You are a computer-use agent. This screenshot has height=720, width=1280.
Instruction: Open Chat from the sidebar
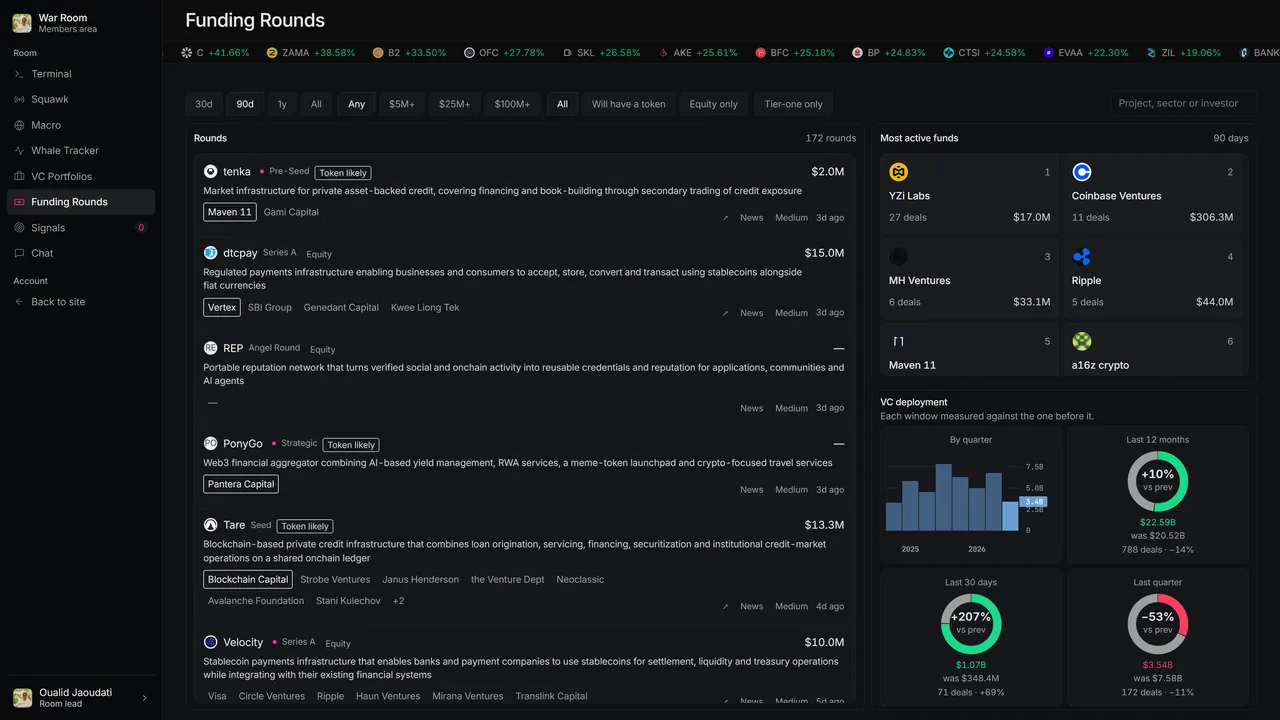[x=80, y=253]
